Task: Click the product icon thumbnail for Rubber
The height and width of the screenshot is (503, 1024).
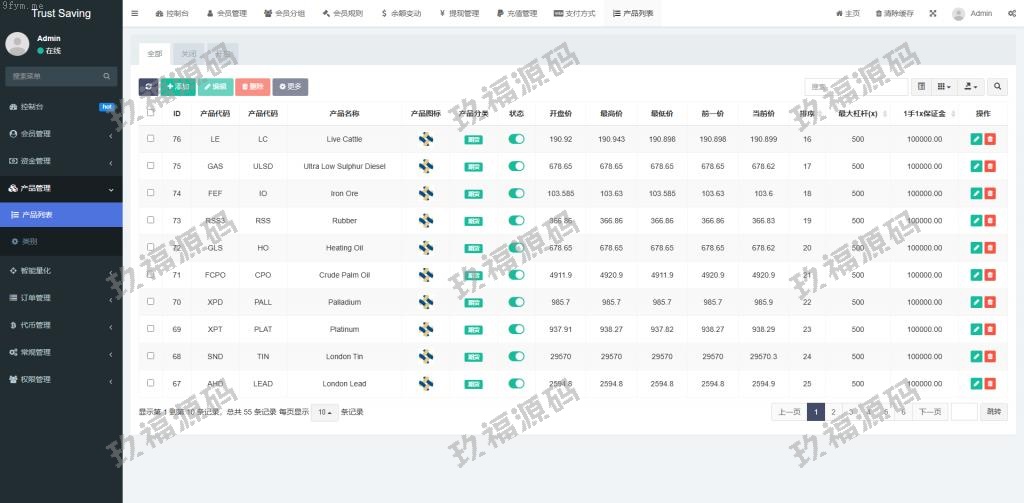Action: tap(426, 220)
